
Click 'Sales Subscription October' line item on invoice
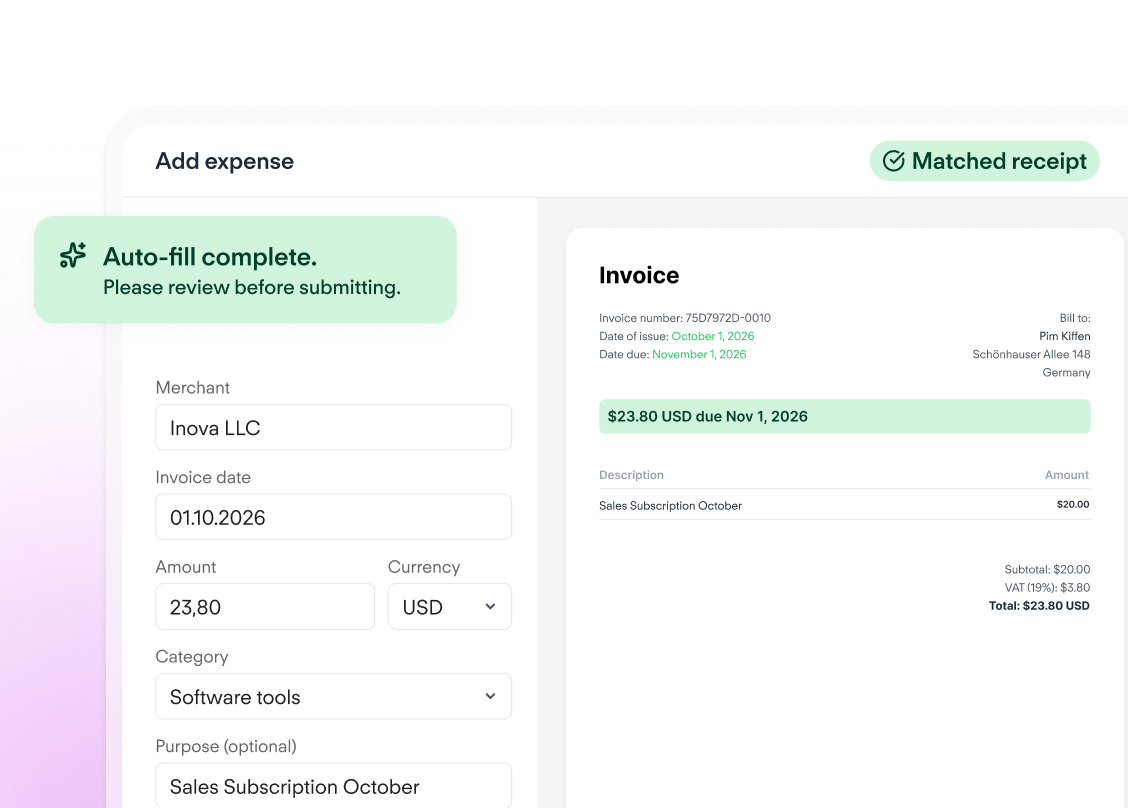click(670, 506)
